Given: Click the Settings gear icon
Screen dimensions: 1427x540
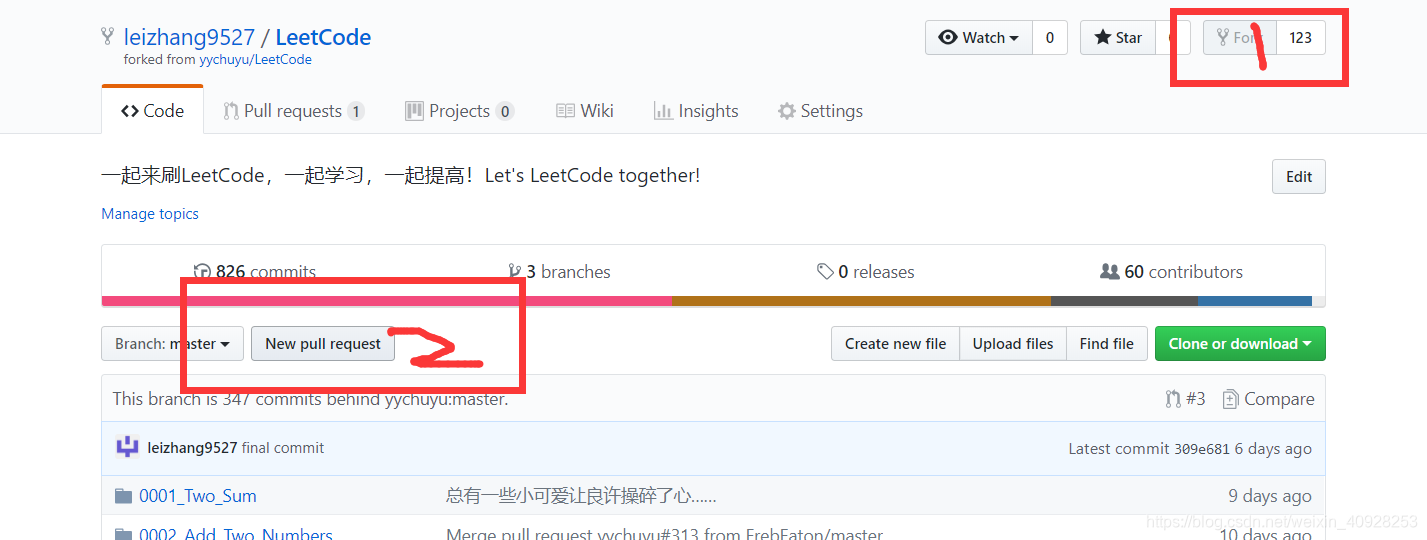Looking at the screenshot, I should [787, 111].
